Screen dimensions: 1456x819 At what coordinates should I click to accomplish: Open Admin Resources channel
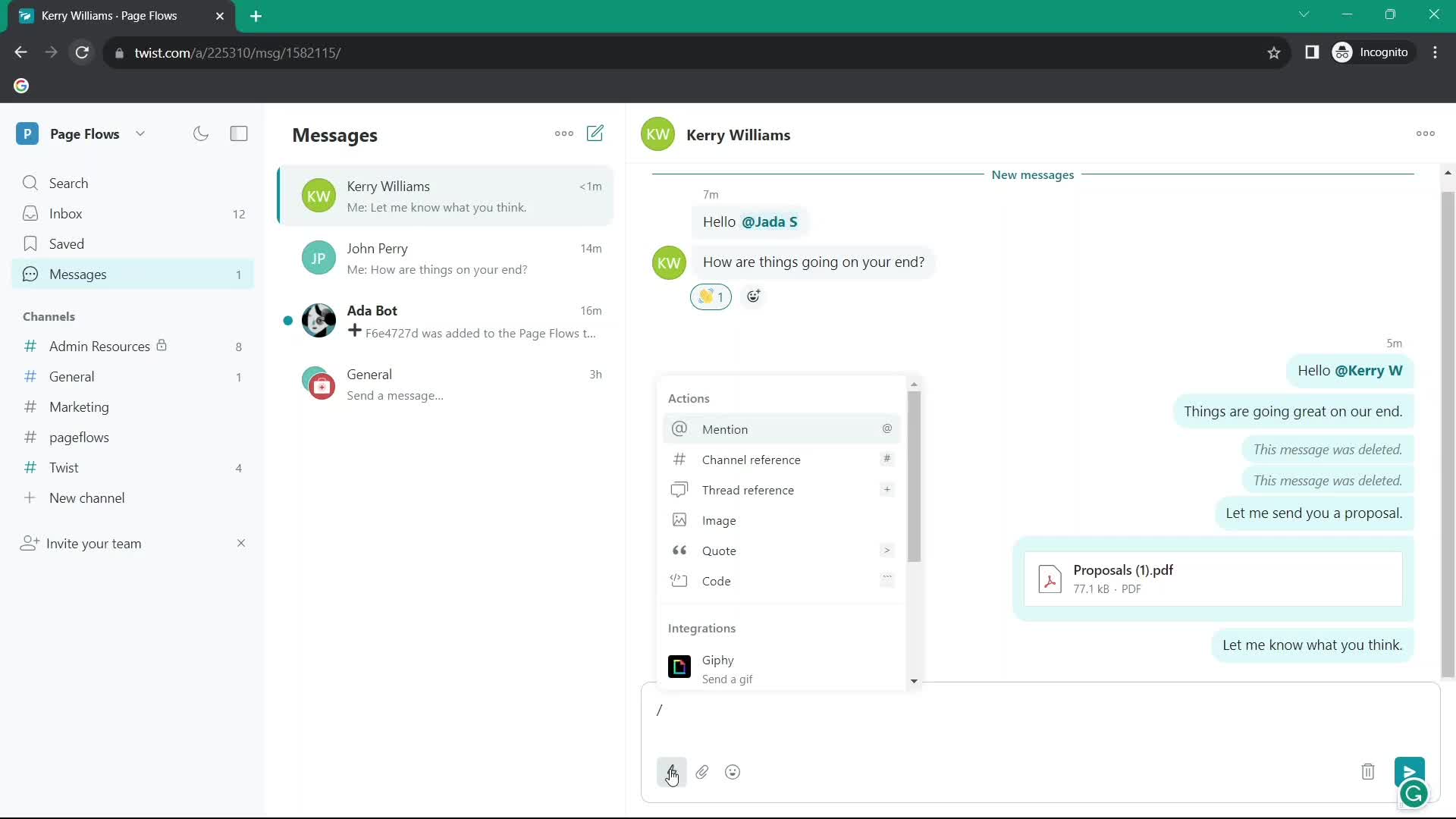tap(133, 346)
